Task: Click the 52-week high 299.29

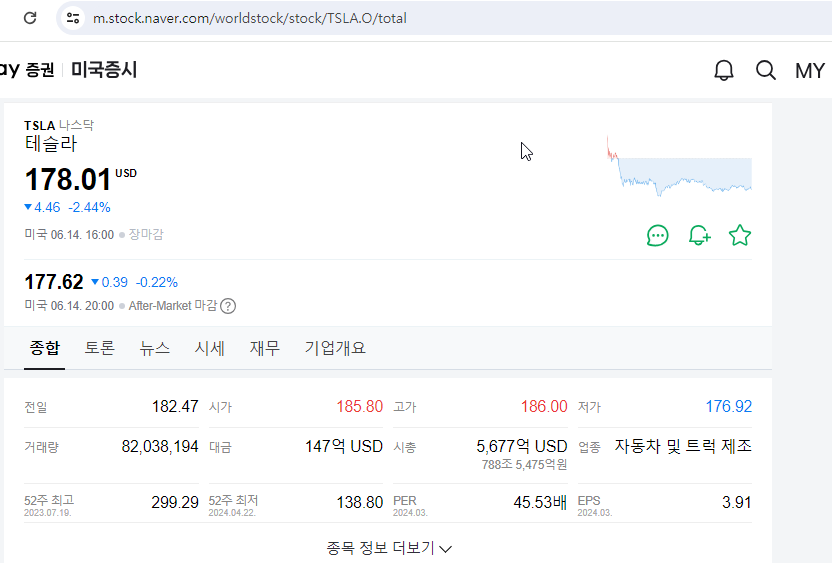Action: [175, 502]
